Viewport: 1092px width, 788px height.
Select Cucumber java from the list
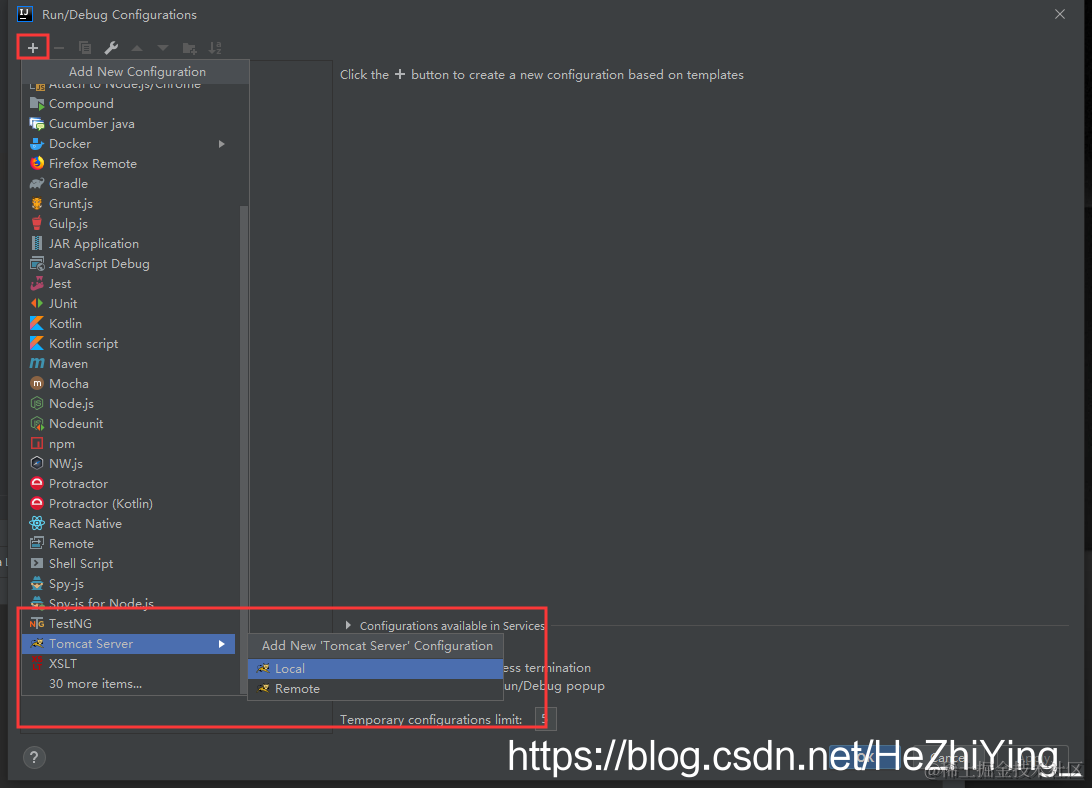click(128, 124)
